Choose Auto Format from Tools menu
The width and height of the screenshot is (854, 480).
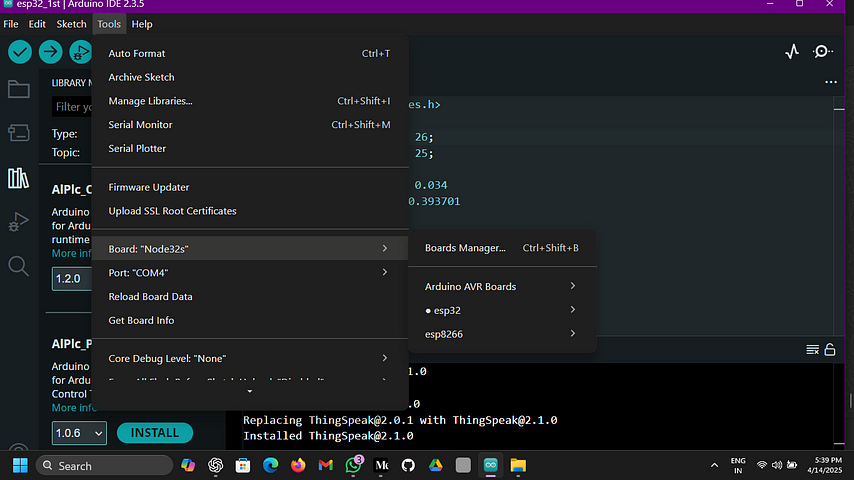(250, 53)
